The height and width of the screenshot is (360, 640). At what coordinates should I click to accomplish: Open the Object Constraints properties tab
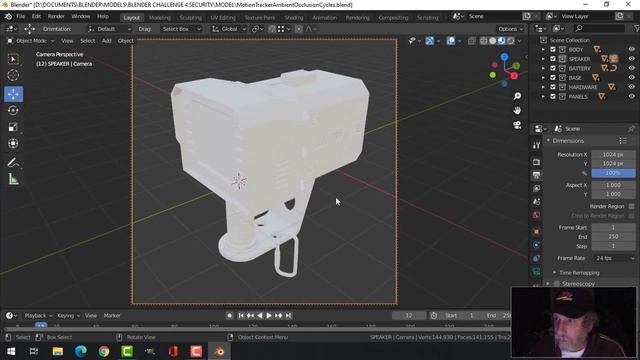tap(536, 258)
